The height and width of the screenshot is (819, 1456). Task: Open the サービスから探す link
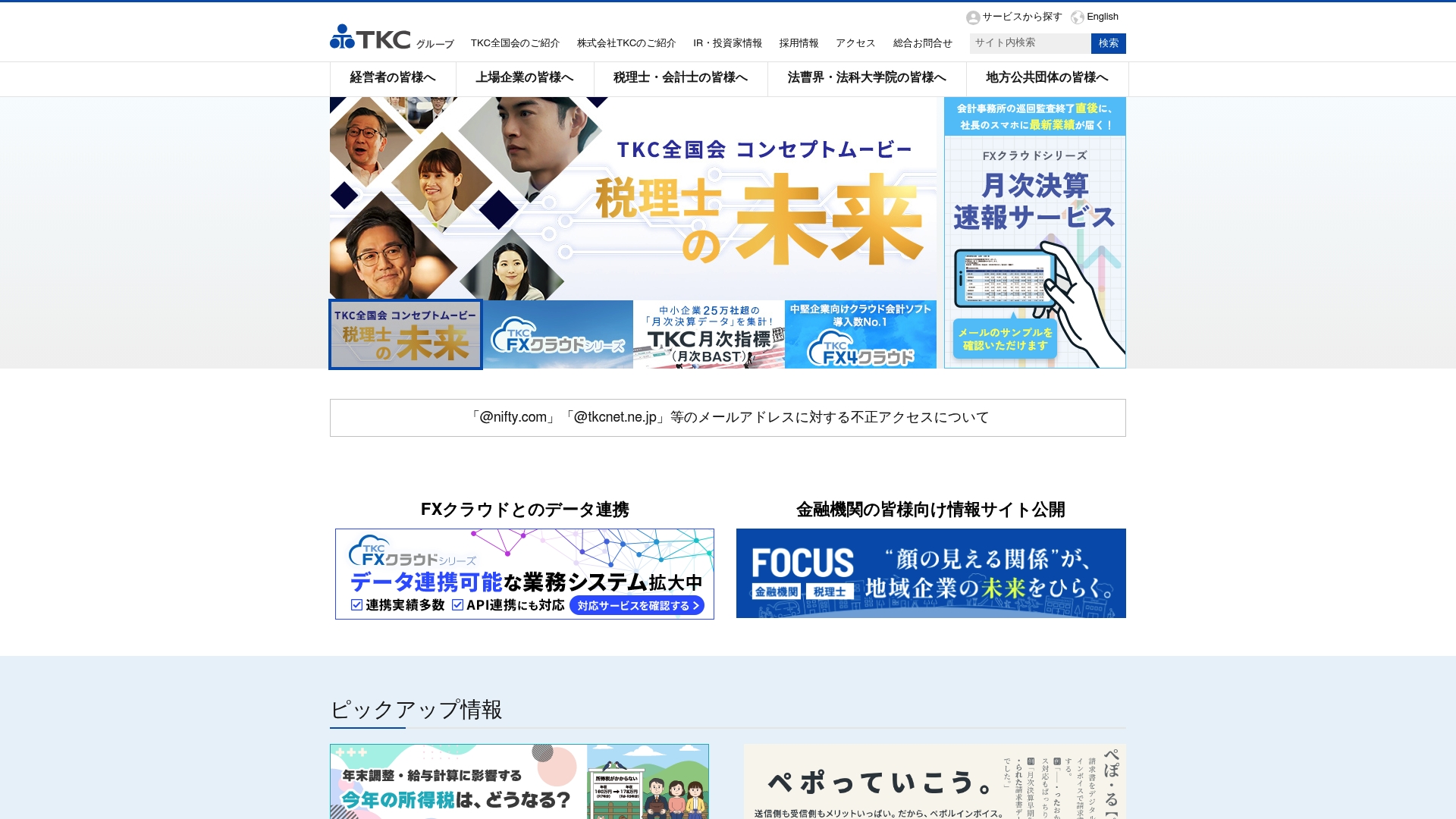(x=1021, y=17)
